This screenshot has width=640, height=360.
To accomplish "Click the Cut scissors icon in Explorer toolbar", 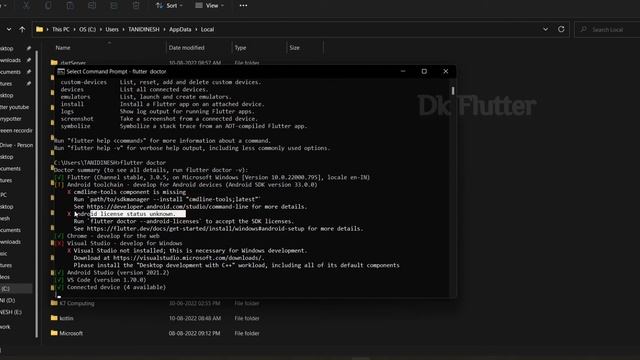I will (x=26, y=5).
